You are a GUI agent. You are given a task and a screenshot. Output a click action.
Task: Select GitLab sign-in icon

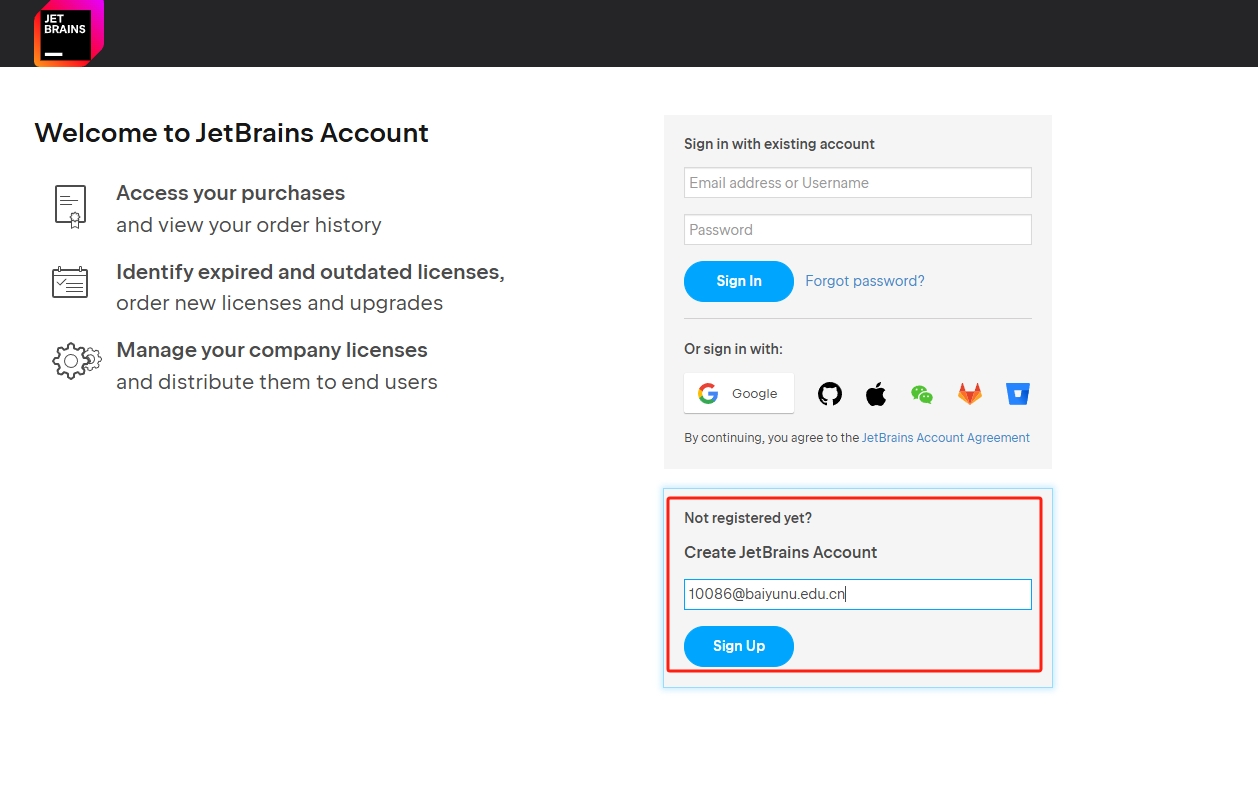click(x=970, y=394)
